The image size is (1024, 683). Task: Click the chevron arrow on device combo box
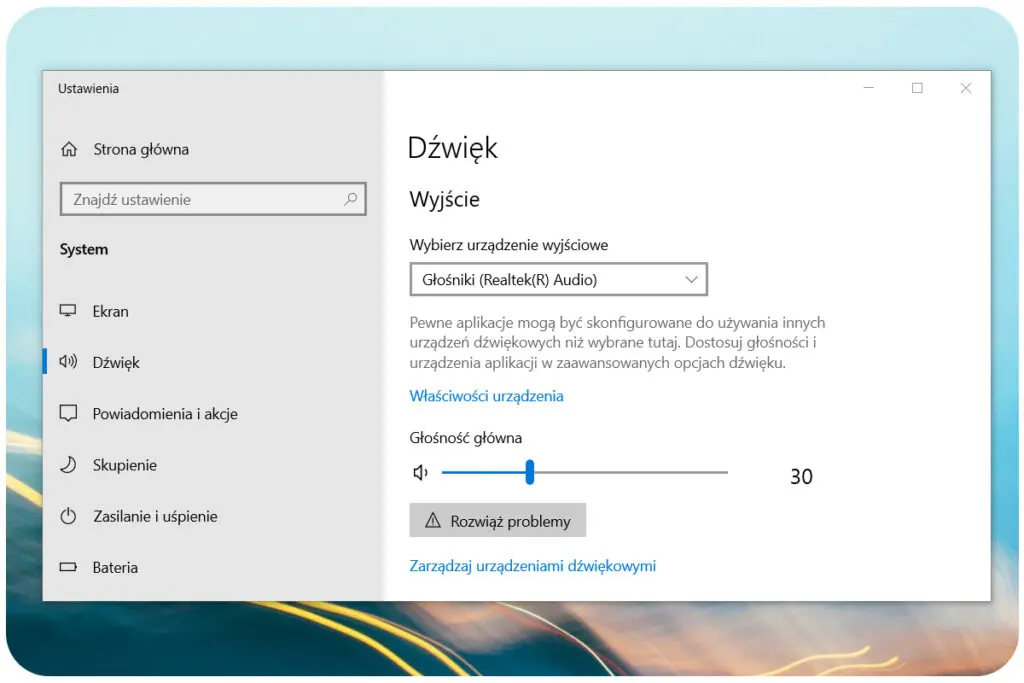coord(691,280)
